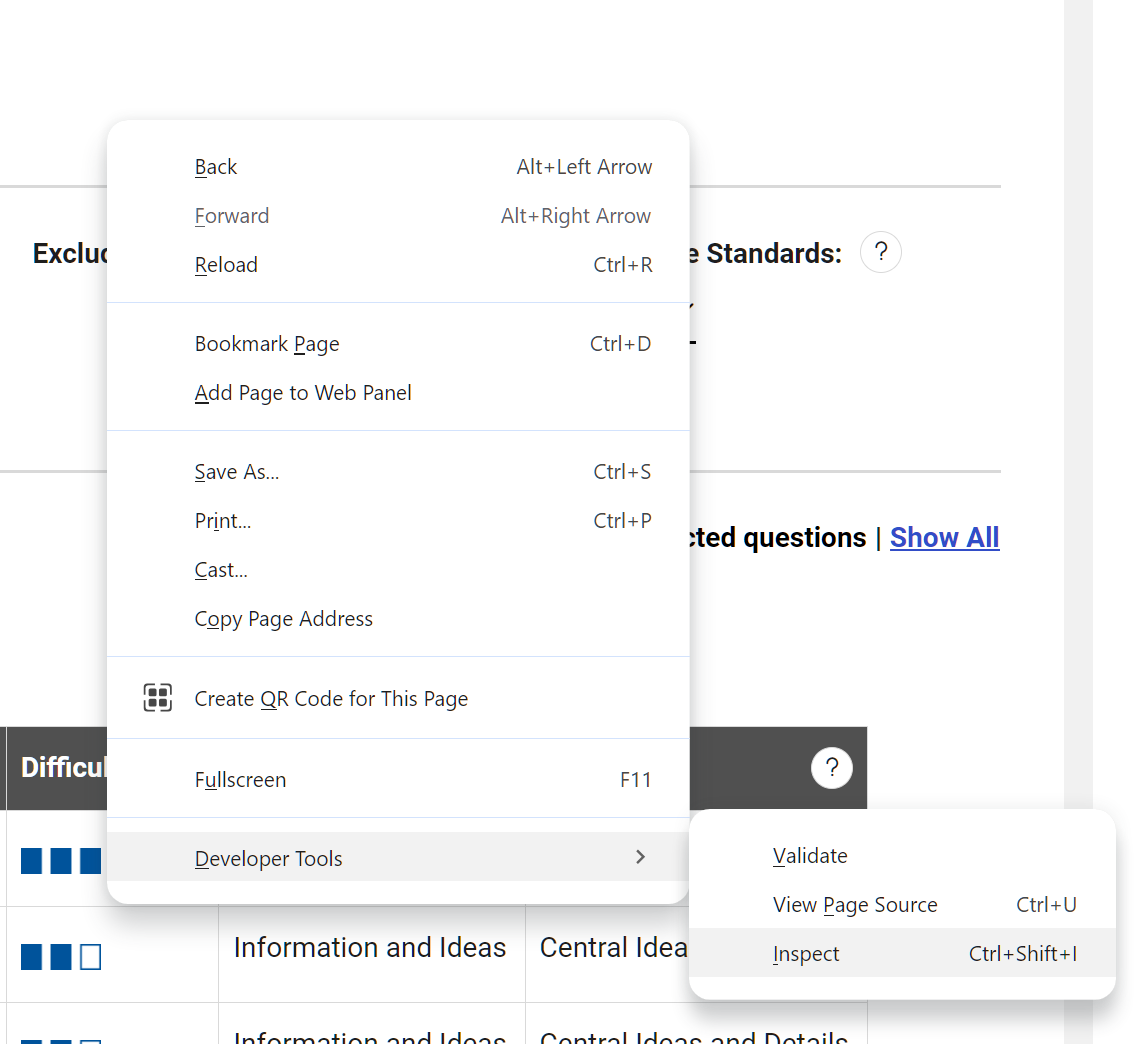Select Validate in the submenu
The width and height of the screenshot is (1143, 1044).
(x=902, y=855)
